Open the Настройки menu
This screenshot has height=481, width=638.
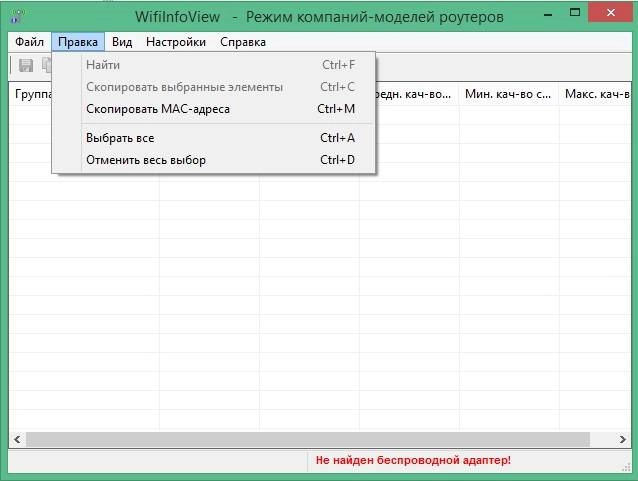coord(176,42)
